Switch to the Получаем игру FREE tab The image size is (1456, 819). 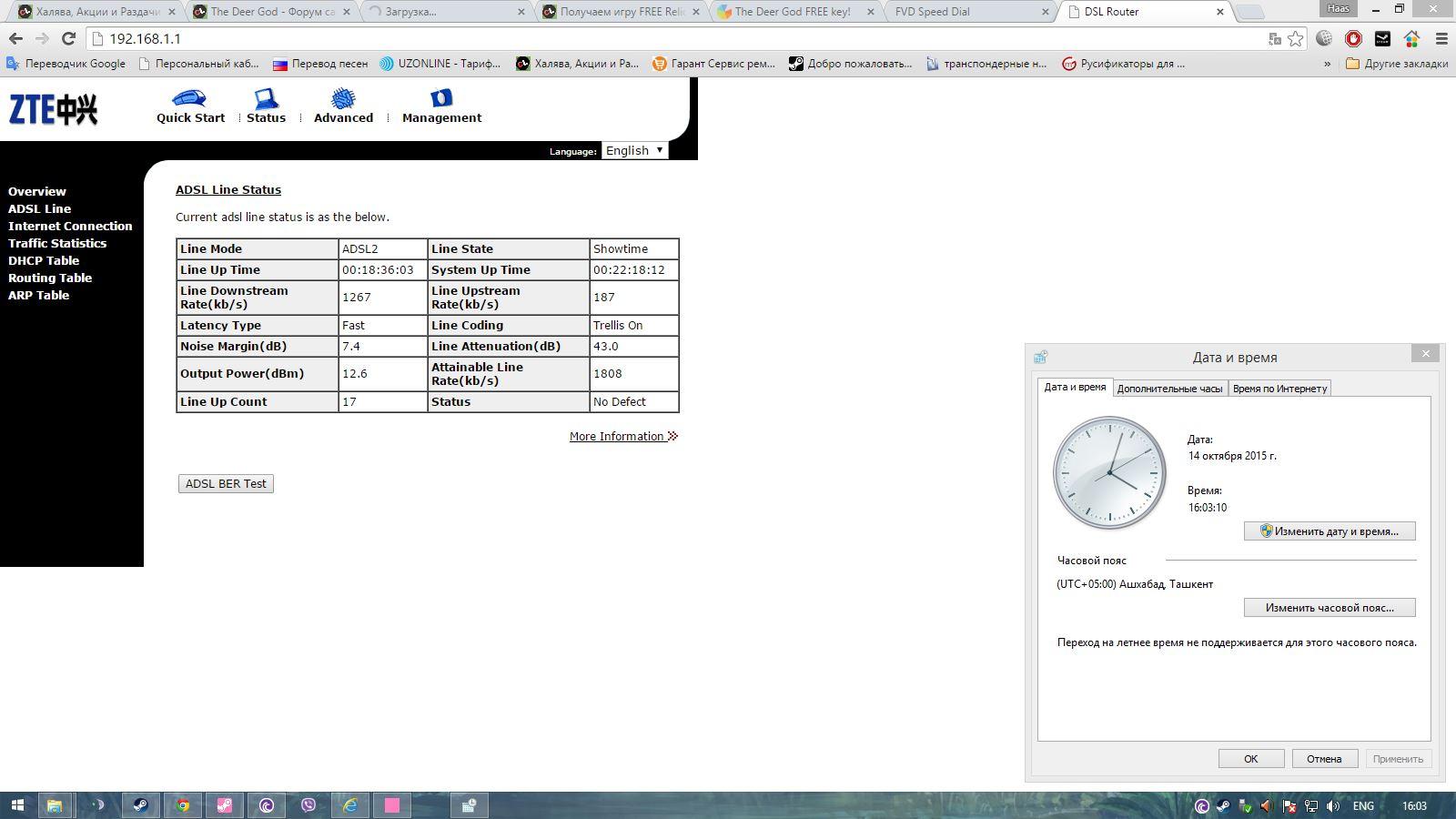coord(622,12)
